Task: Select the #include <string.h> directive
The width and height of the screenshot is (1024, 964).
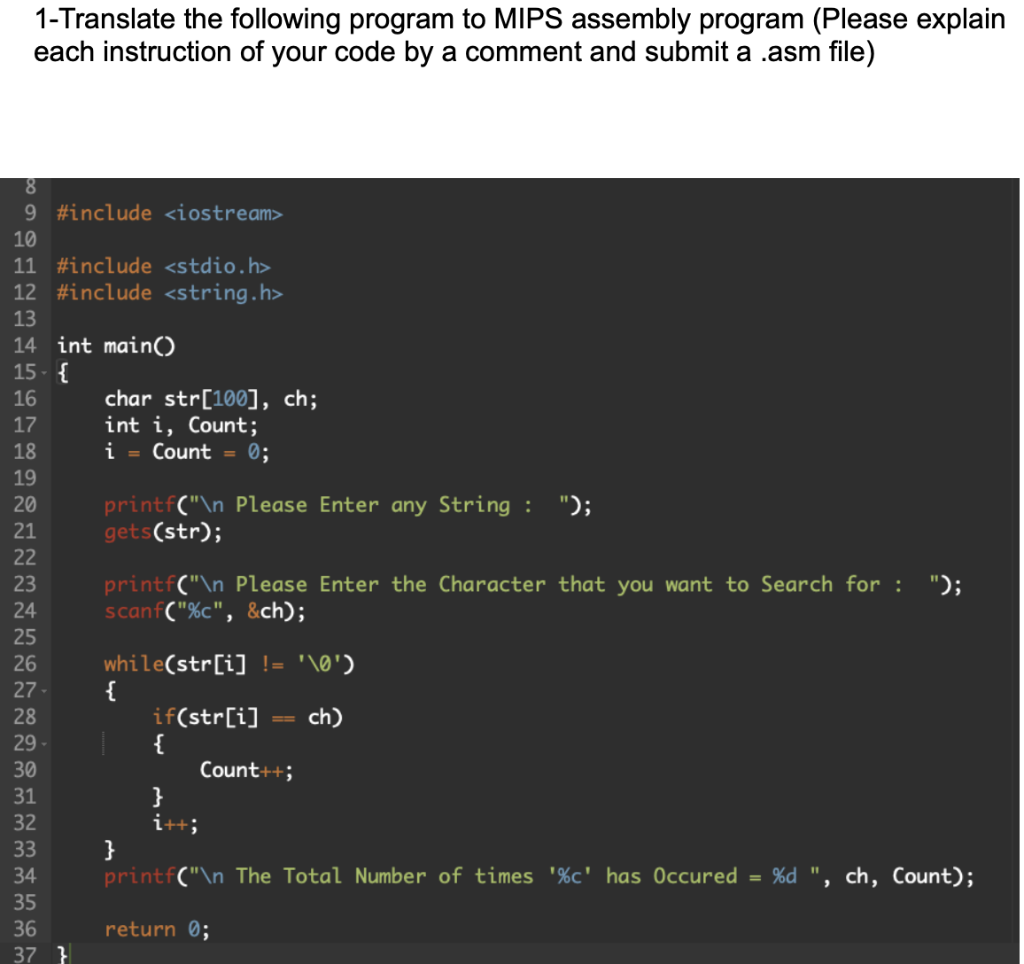Action: 168,292
